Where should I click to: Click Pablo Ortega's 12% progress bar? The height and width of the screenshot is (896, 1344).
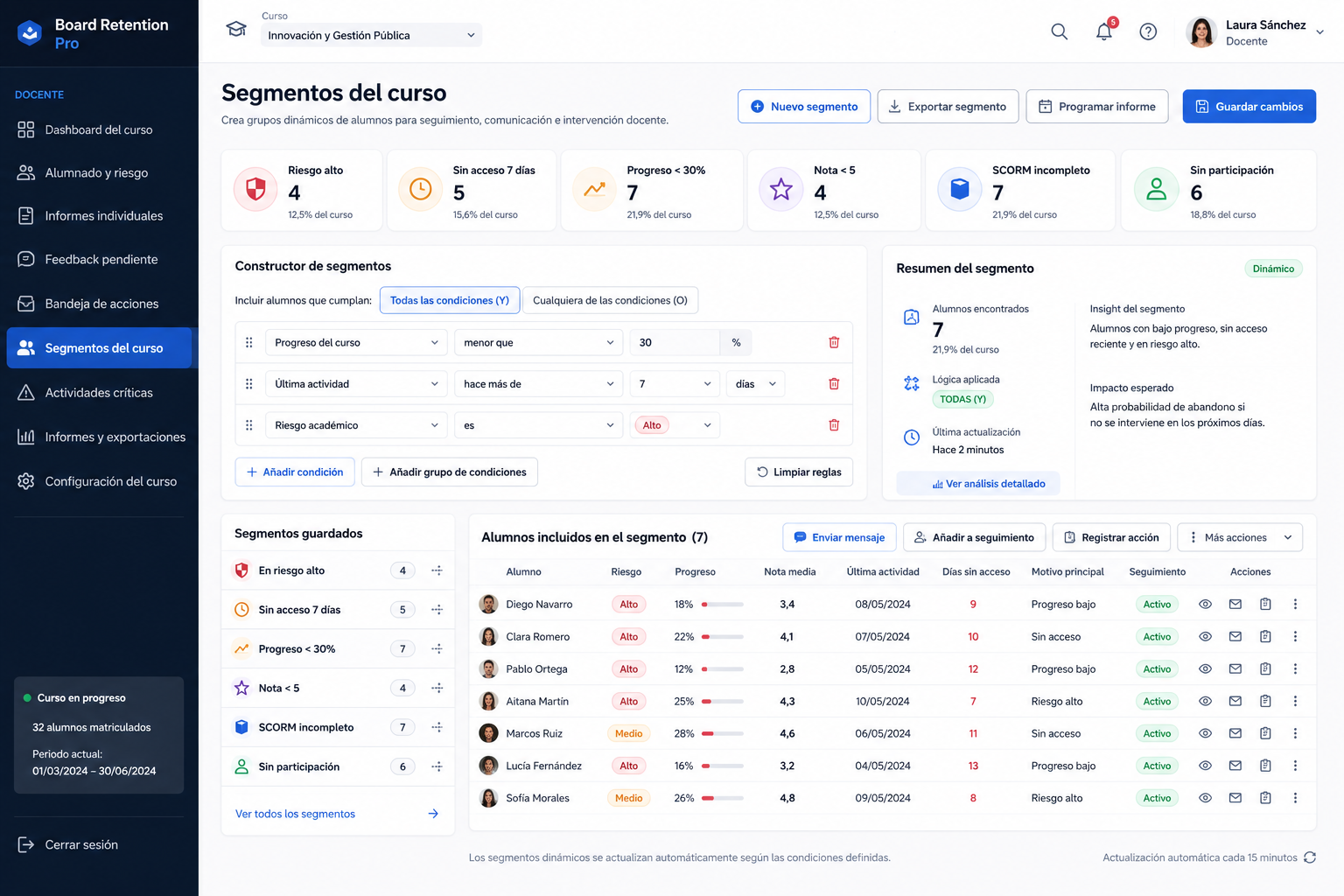tap(723, 669)
